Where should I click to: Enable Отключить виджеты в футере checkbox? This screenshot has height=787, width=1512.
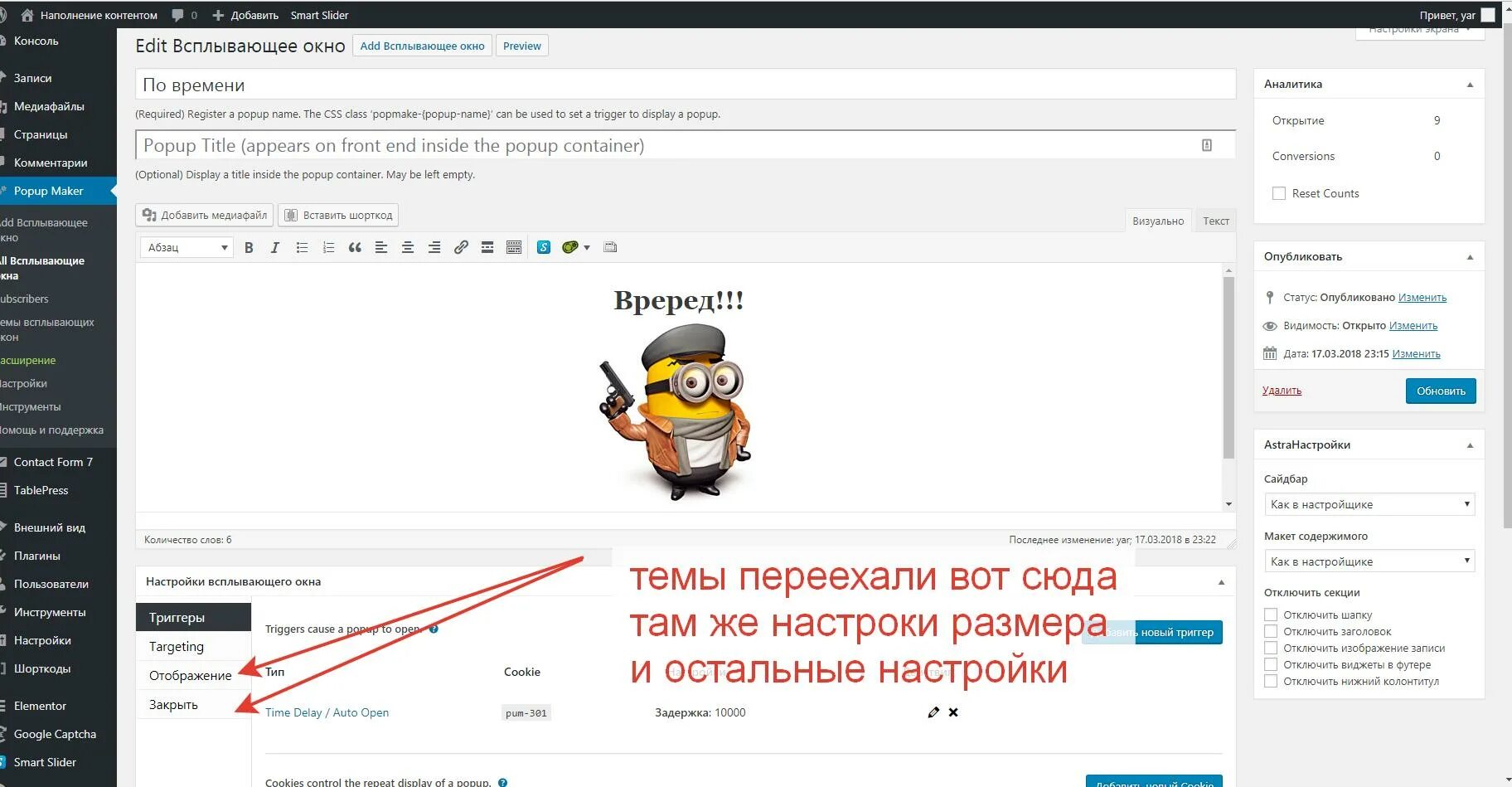(x=1271, y=664)
